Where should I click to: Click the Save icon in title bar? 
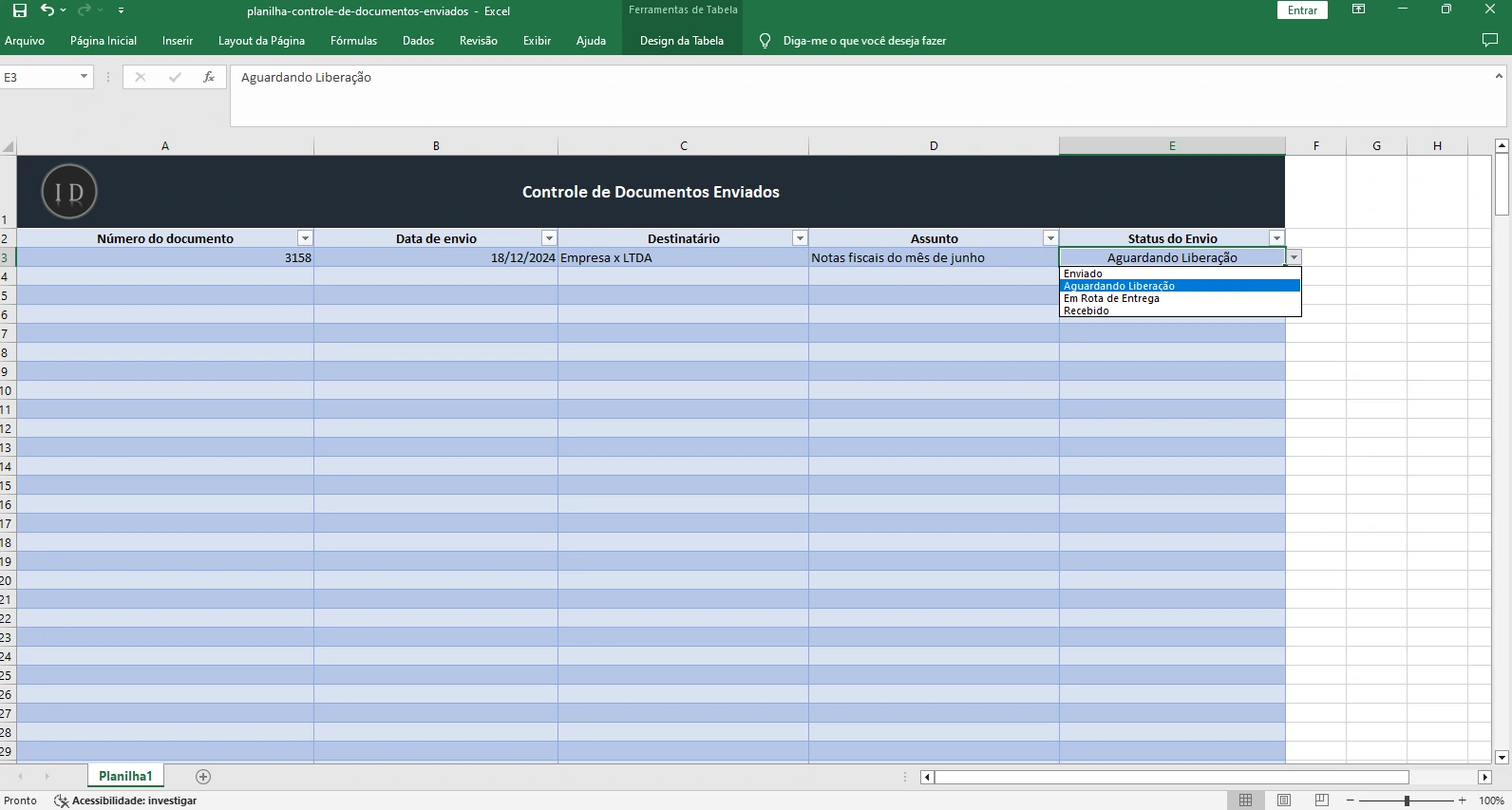click(20, 10)
